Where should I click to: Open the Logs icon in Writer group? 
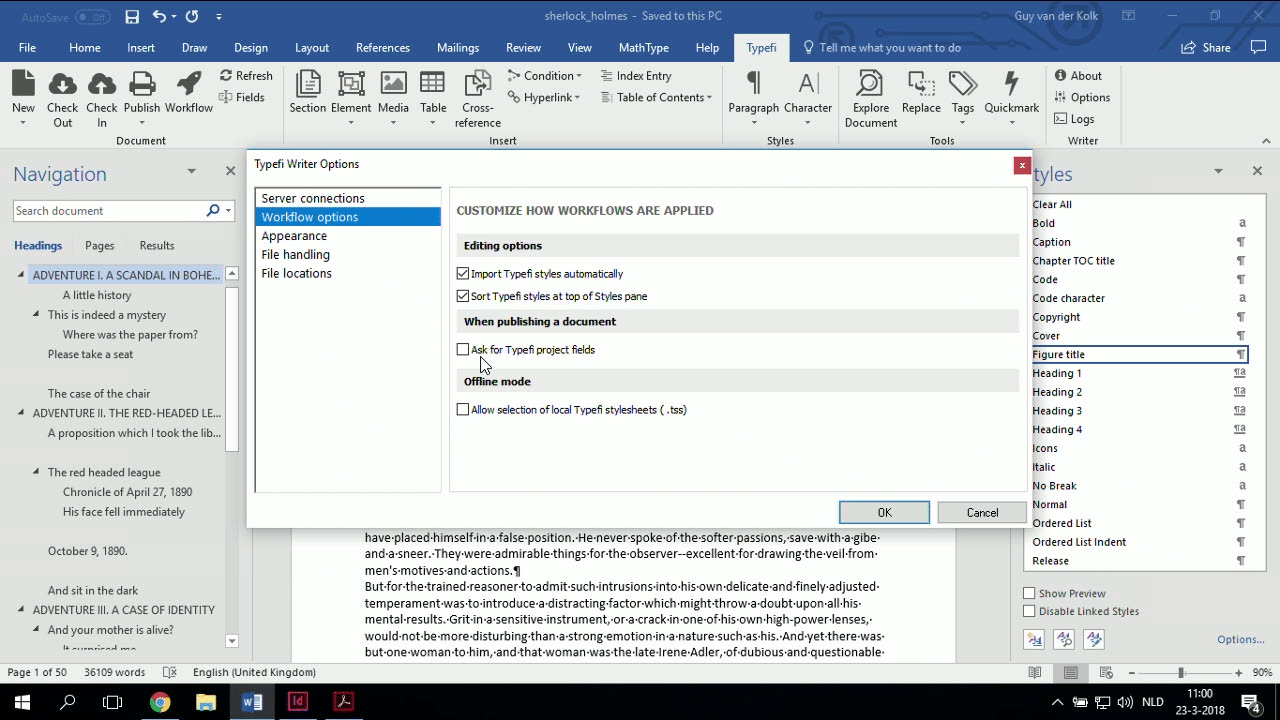[x=1060, y=119]
